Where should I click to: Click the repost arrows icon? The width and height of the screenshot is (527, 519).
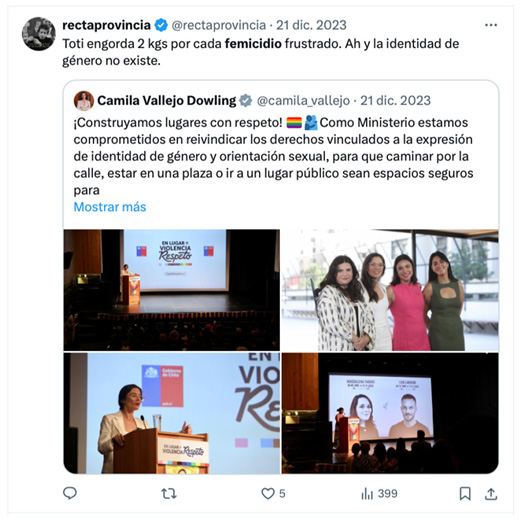[x=169, y=493]
